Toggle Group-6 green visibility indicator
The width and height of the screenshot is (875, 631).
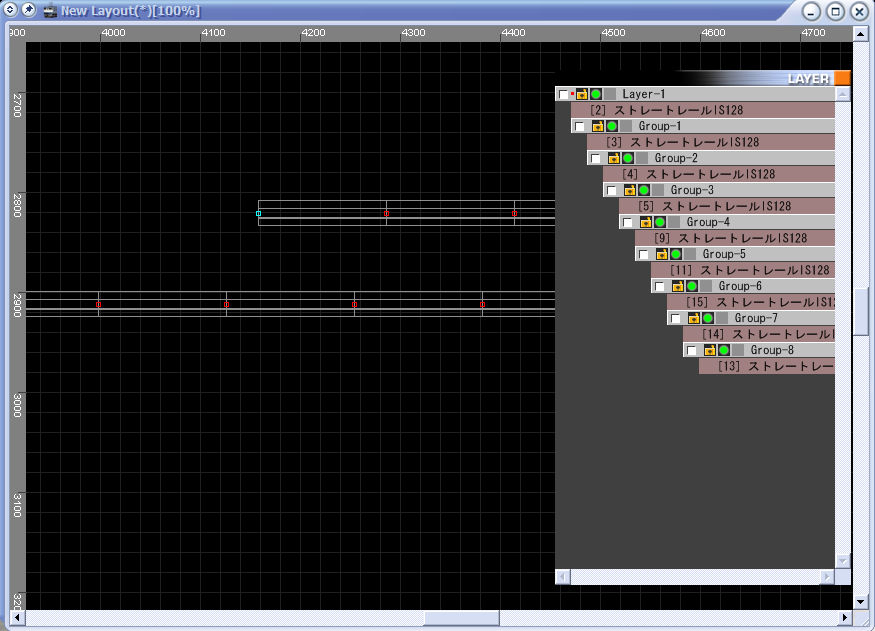[x=692, y=286]
